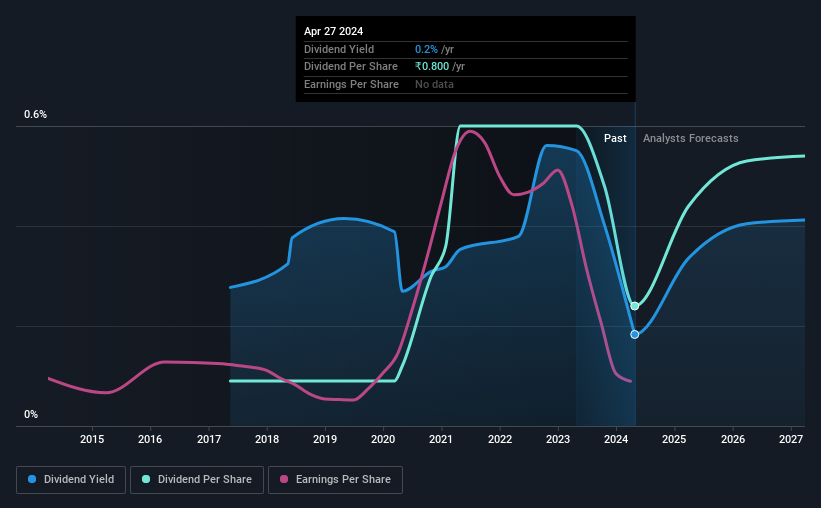821x508 pixels.
Task: Click the 'Analysts Forecasts' label
Action: click(x=691, y=138)
